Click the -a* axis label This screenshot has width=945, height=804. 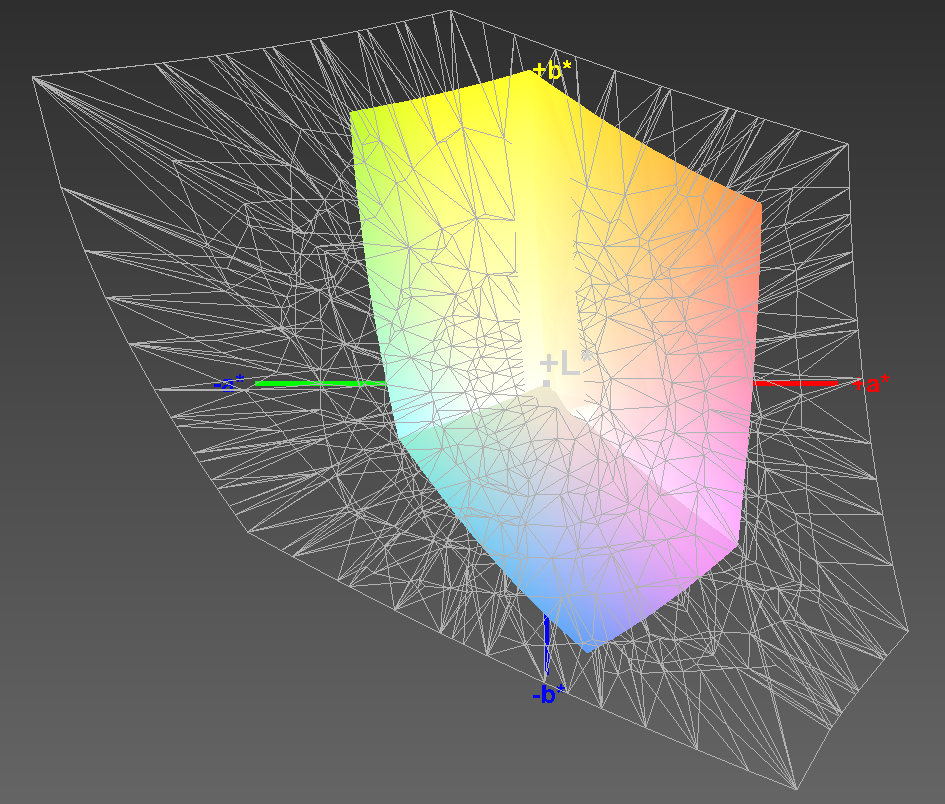(230, 383)
